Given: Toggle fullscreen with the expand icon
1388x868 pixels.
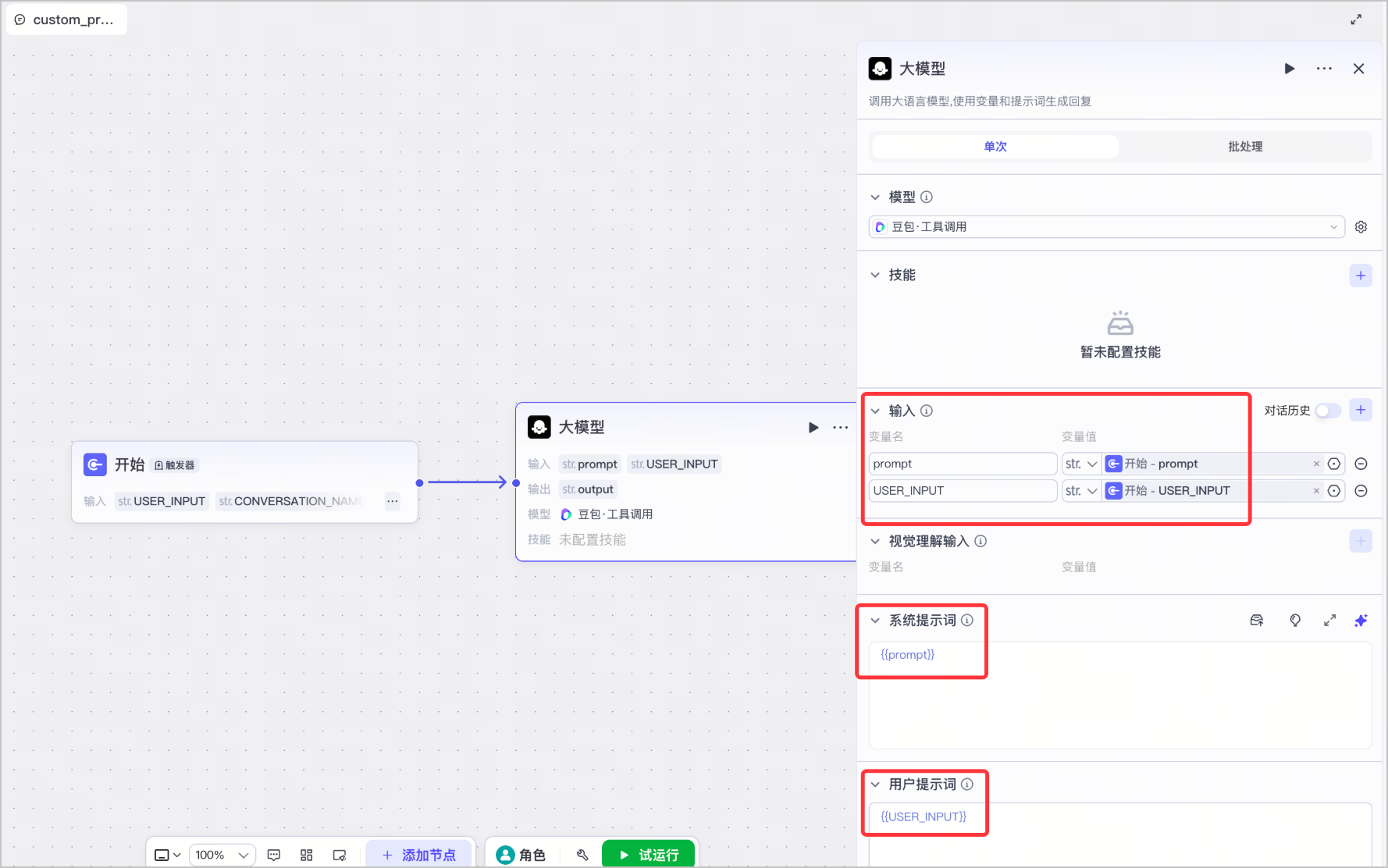Looking at the screenshot, I should [x=1356, y=20].
